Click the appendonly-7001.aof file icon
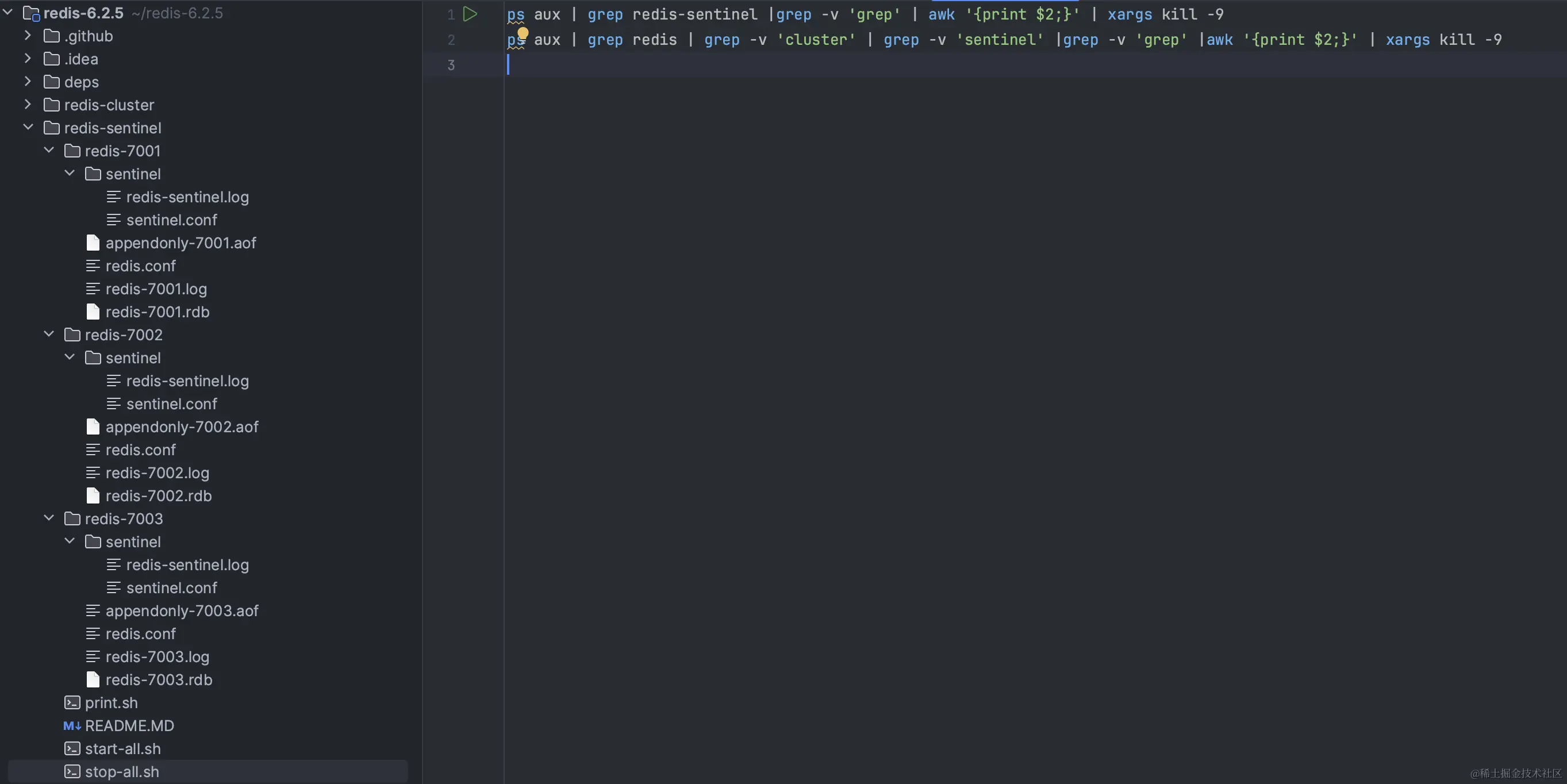This screenshot has width=1567, height=784. click(93, 243)
